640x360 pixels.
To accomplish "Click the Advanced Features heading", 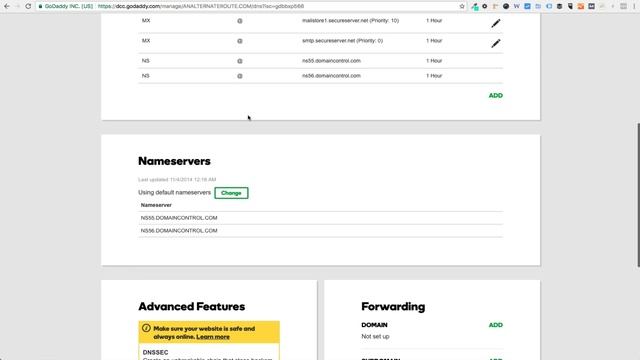I will pos(191,307).
